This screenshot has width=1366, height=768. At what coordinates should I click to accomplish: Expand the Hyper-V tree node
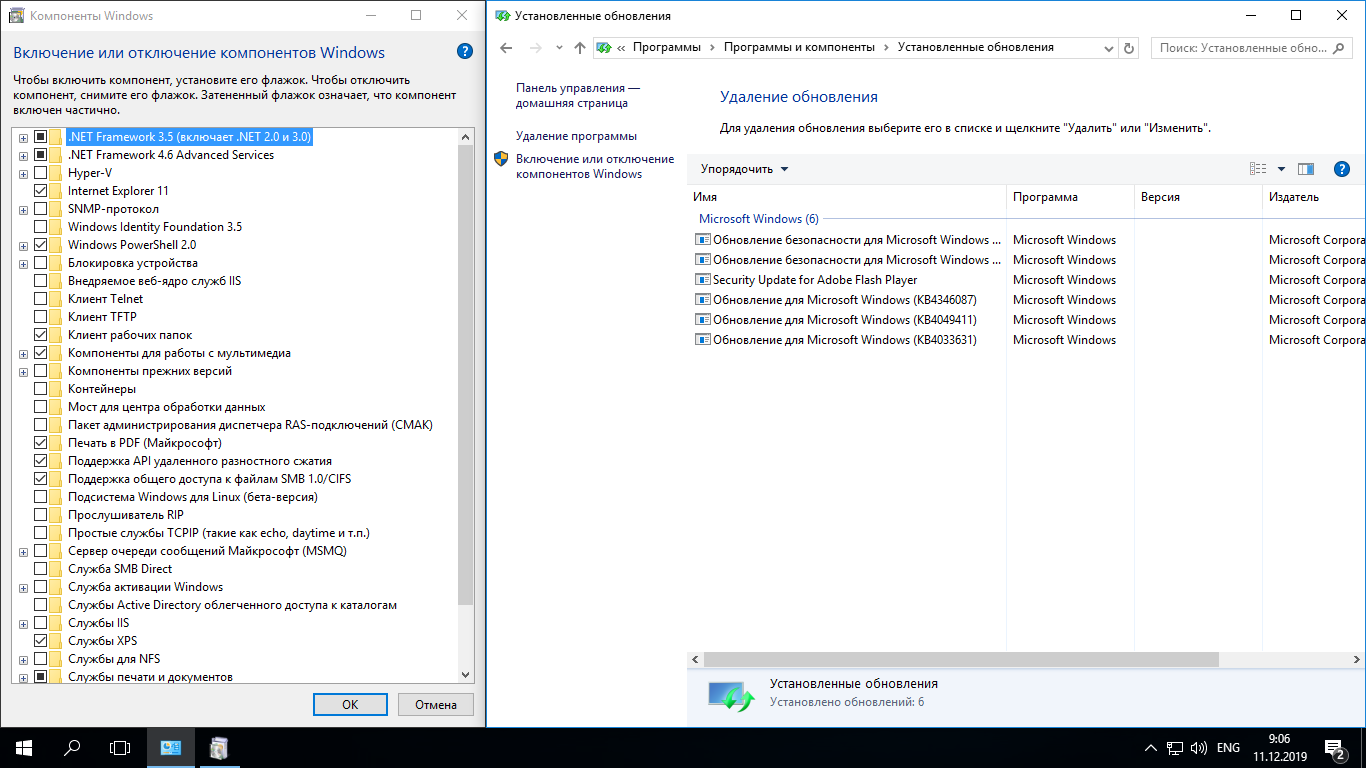pos(23,173)
